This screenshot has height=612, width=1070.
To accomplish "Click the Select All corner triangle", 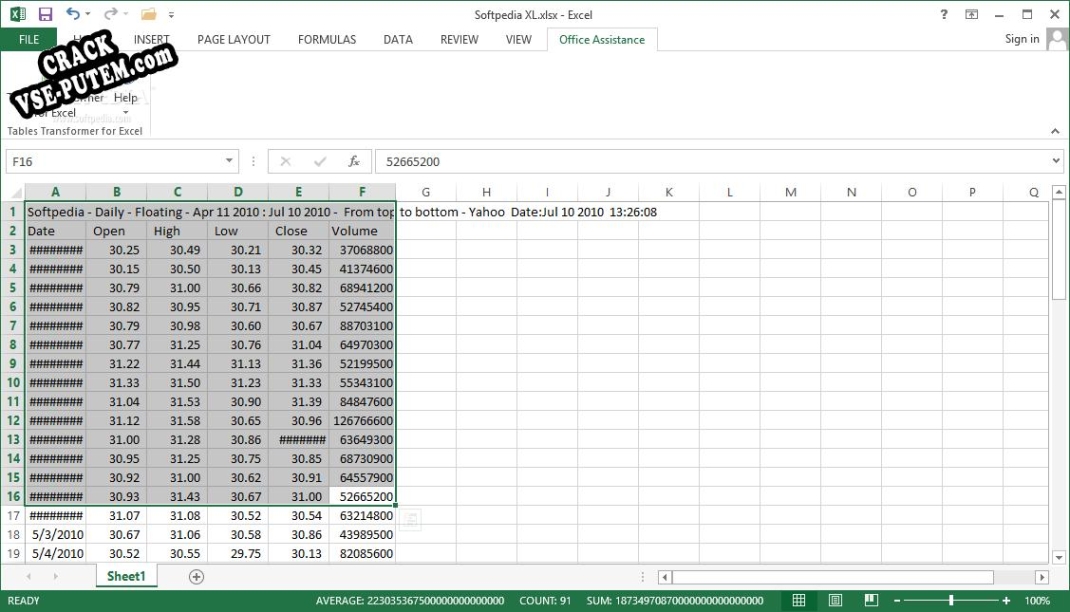I will point(14,192).
